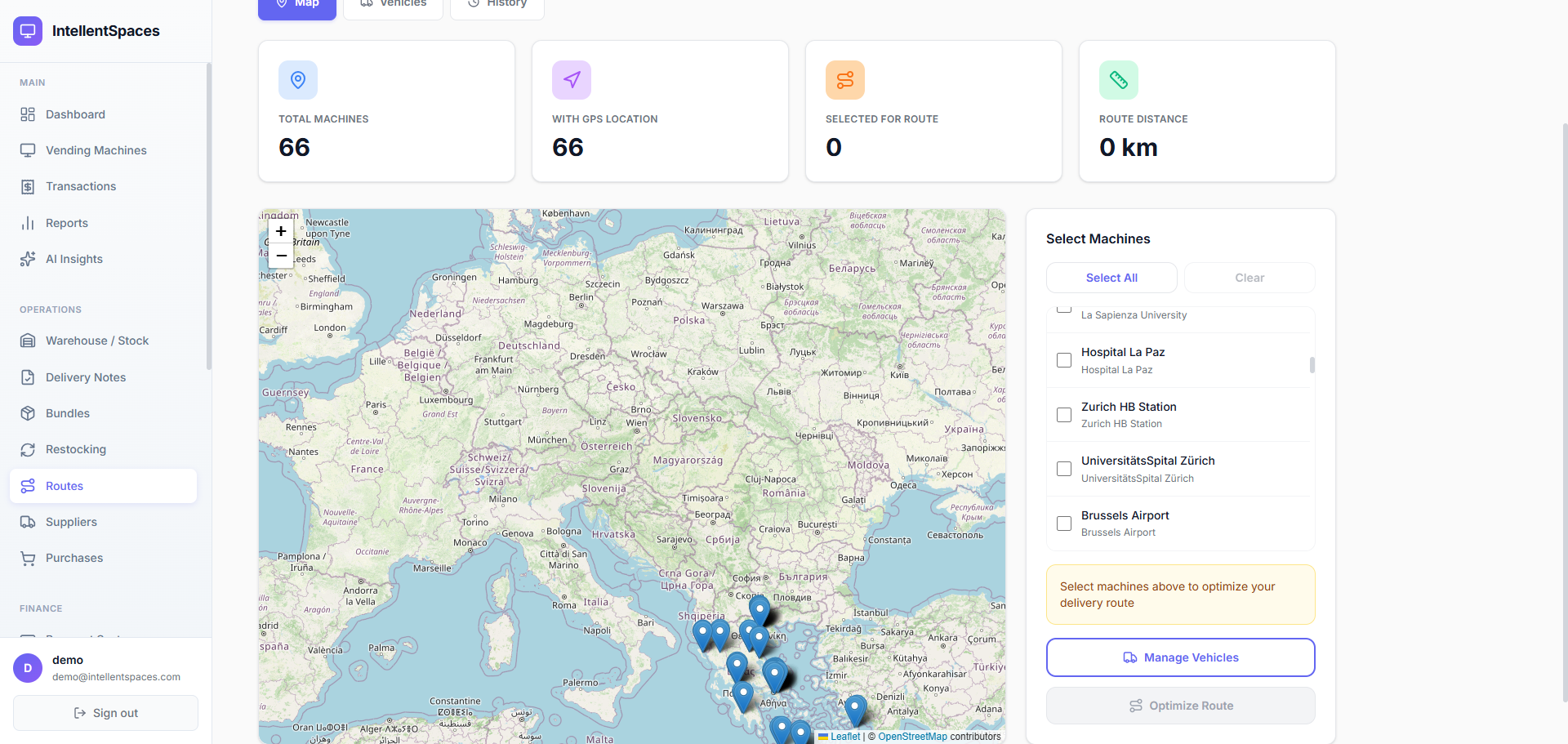Click the With GPS Location arrow icon

[572, 80]
